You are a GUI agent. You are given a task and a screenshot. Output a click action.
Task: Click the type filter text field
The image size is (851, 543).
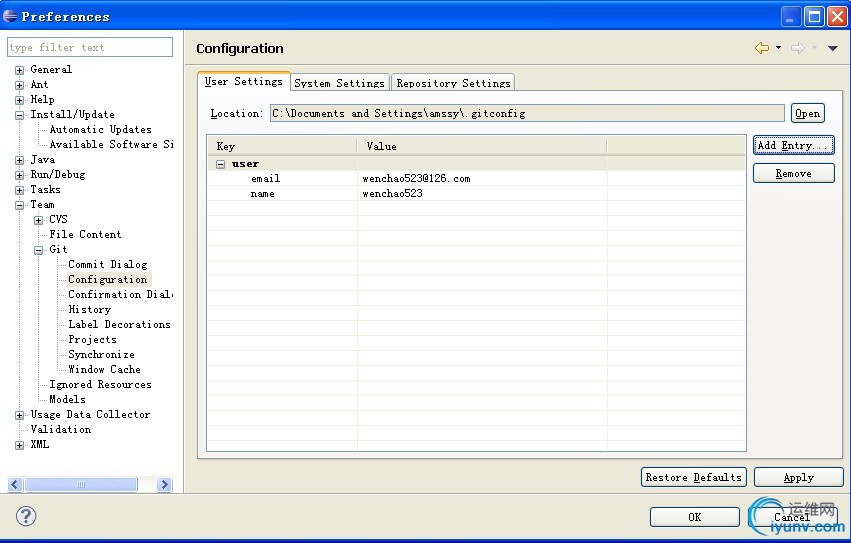tap(90, 47)
